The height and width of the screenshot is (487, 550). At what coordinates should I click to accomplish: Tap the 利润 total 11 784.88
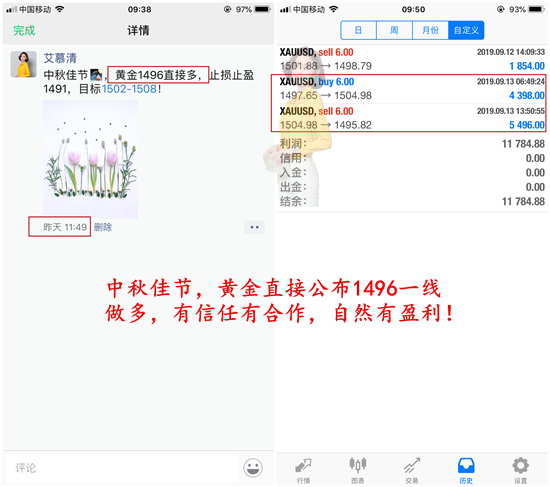click(523, 144)
